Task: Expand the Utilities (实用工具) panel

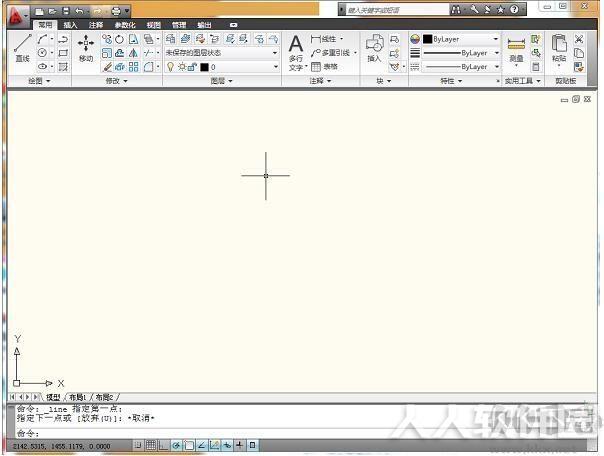Action: [523, 81]
